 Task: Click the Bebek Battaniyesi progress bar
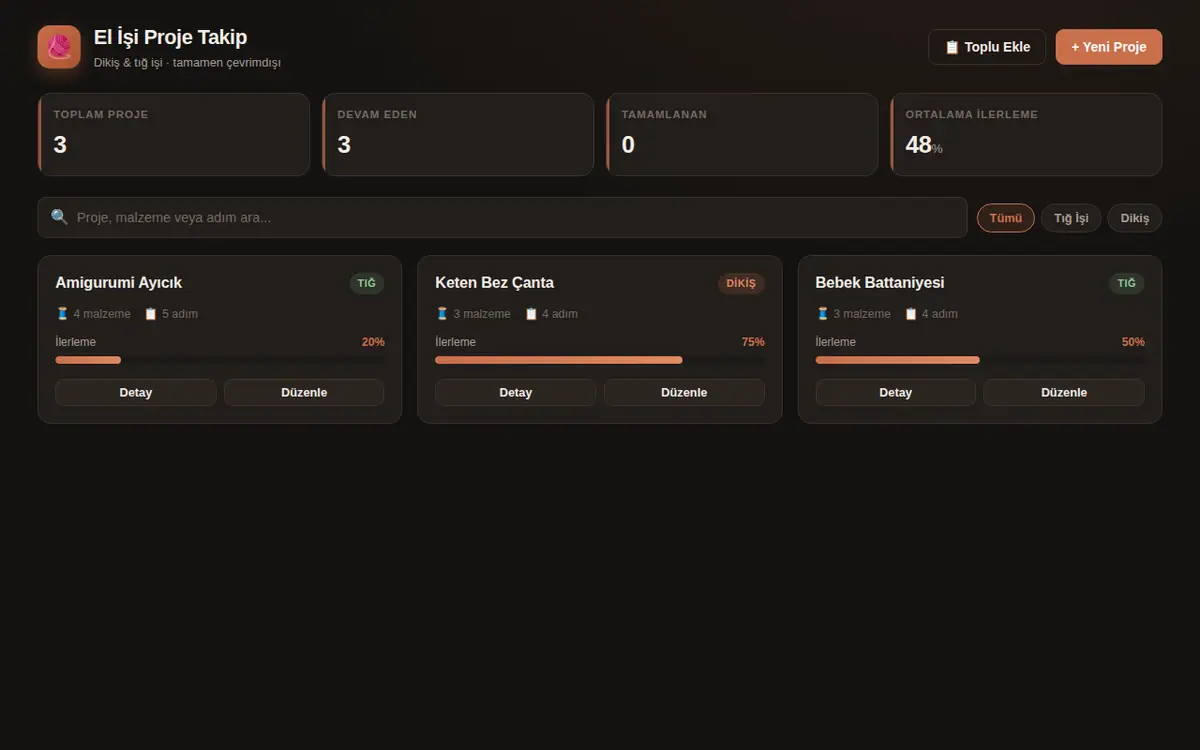980,360
